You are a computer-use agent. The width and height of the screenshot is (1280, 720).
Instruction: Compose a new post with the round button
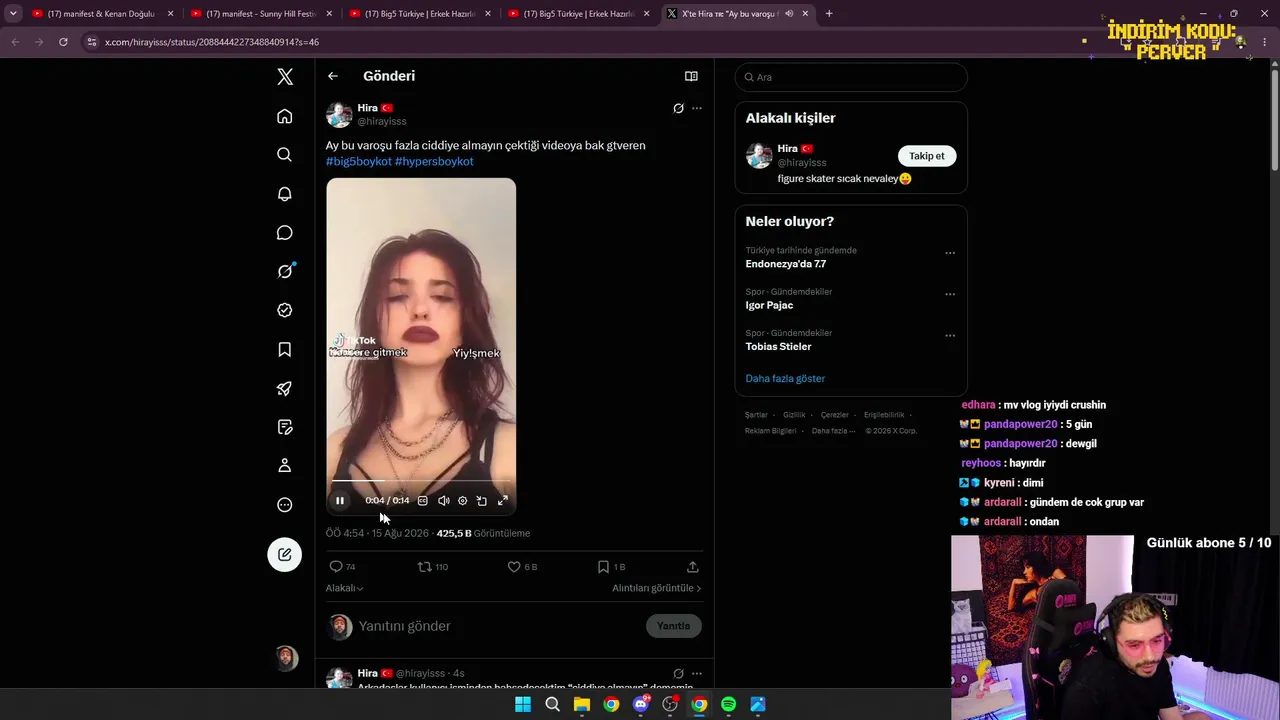pyautogui.click(x=285, y=555)
